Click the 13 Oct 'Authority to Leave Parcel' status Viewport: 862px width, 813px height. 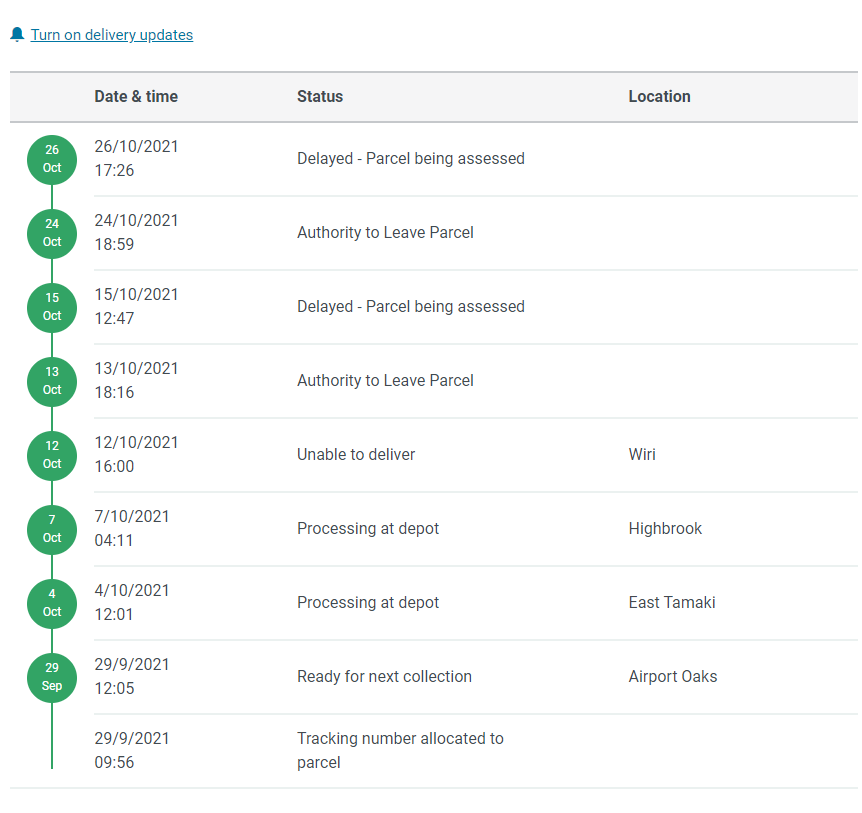click(385, 380)
